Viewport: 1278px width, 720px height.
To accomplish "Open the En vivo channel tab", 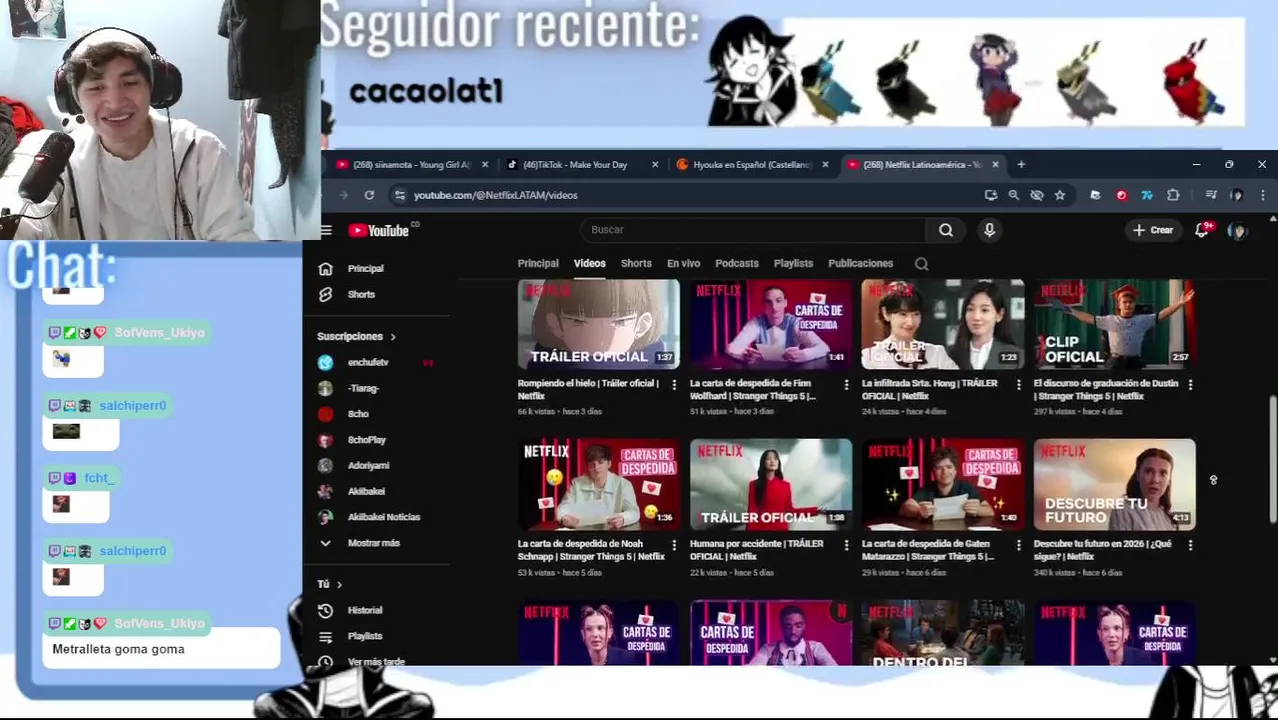I will tap(683, 264).
